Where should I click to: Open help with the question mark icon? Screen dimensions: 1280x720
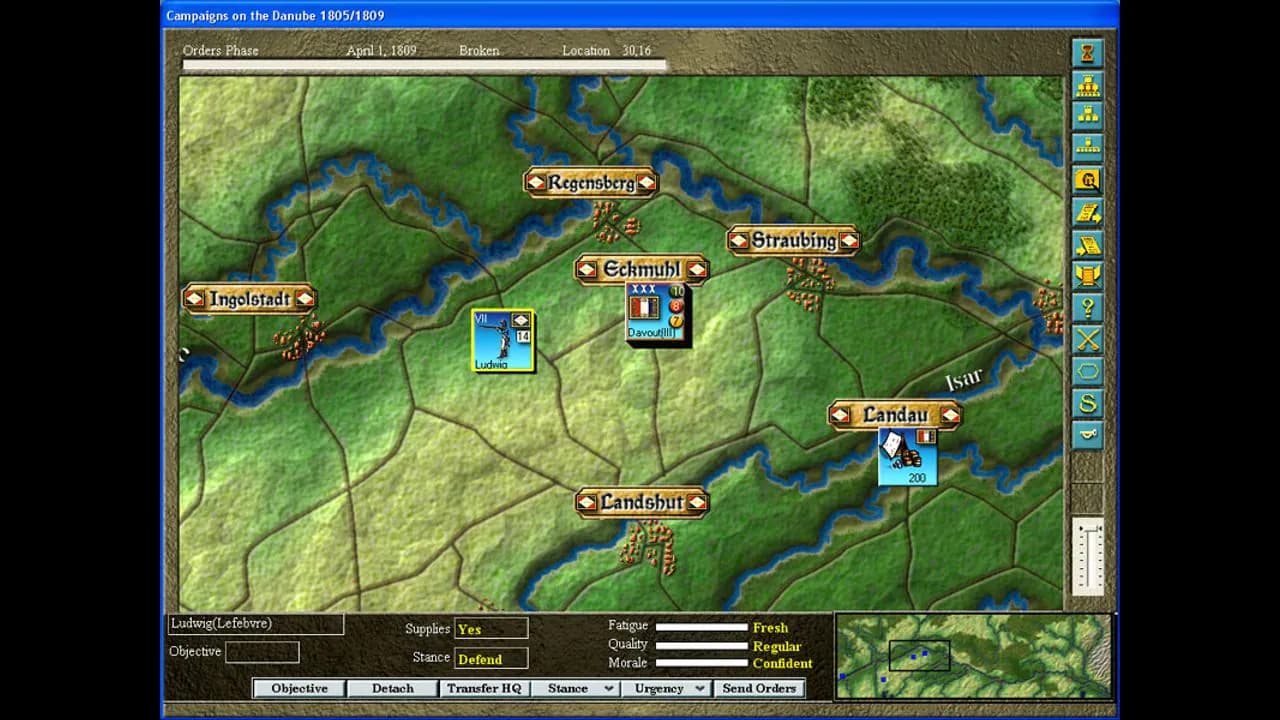tap(1087, 307)
